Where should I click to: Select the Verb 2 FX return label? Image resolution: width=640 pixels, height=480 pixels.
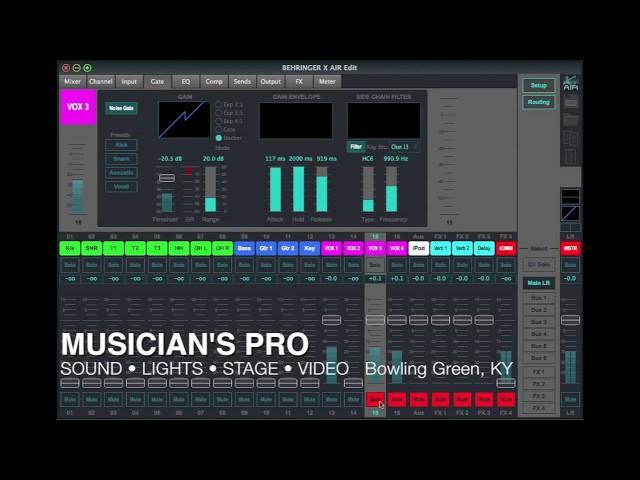click(462, 248)
